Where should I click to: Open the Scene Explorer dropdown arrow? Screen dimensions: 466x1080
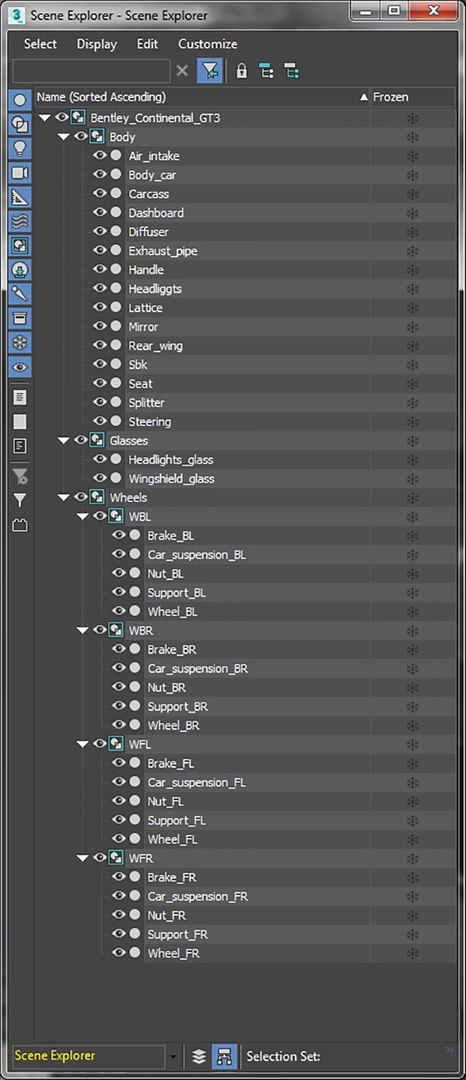tap(173, 1056)
